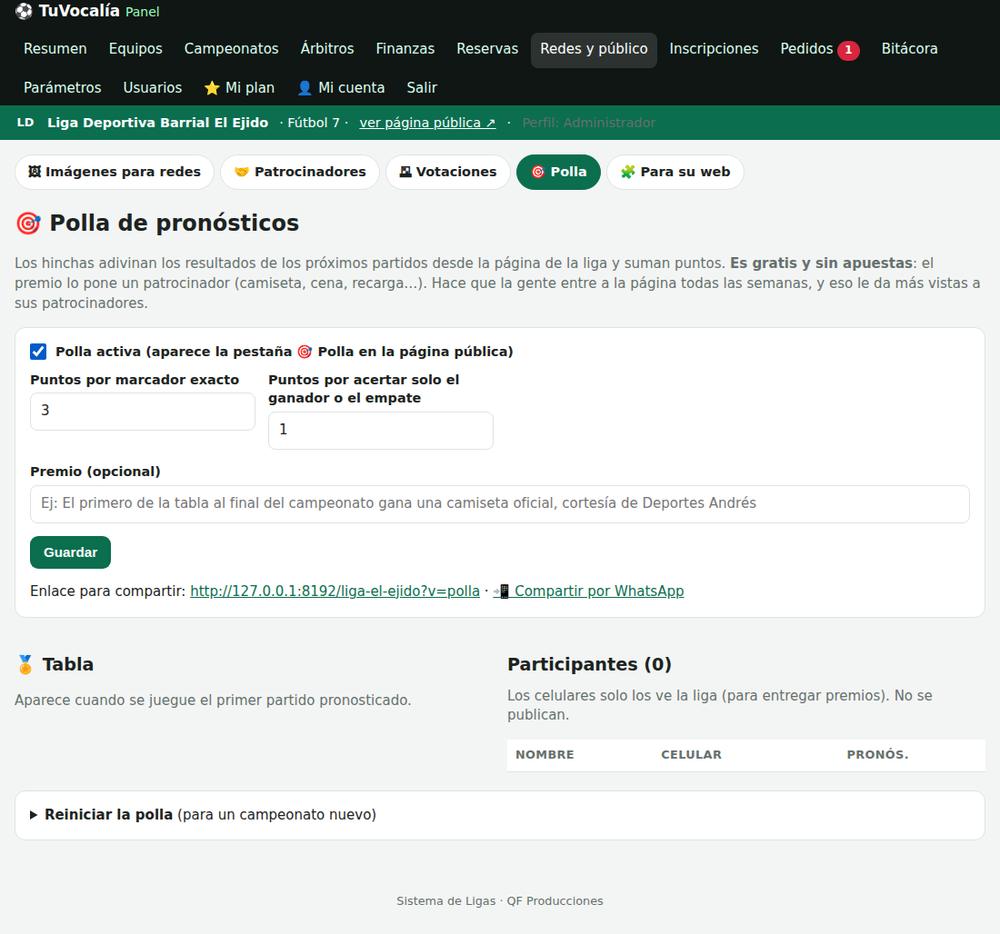Viewport: 1000px width, 934px height.
Task: Select Redes y público menu item
Action: point(594,50)
